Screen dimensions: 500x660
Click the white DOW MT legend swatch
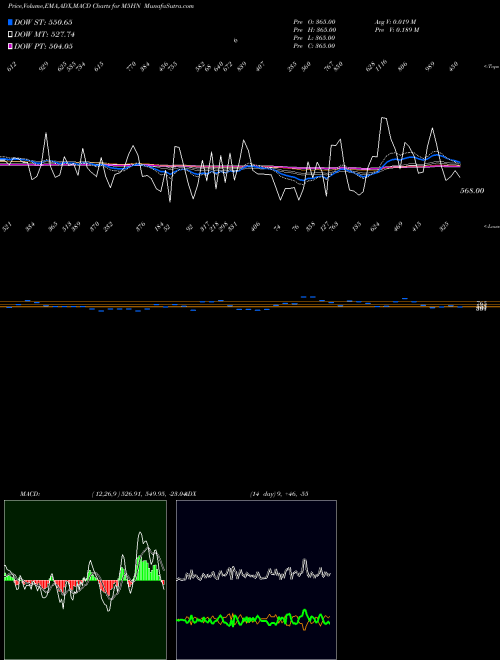(11, 34)
